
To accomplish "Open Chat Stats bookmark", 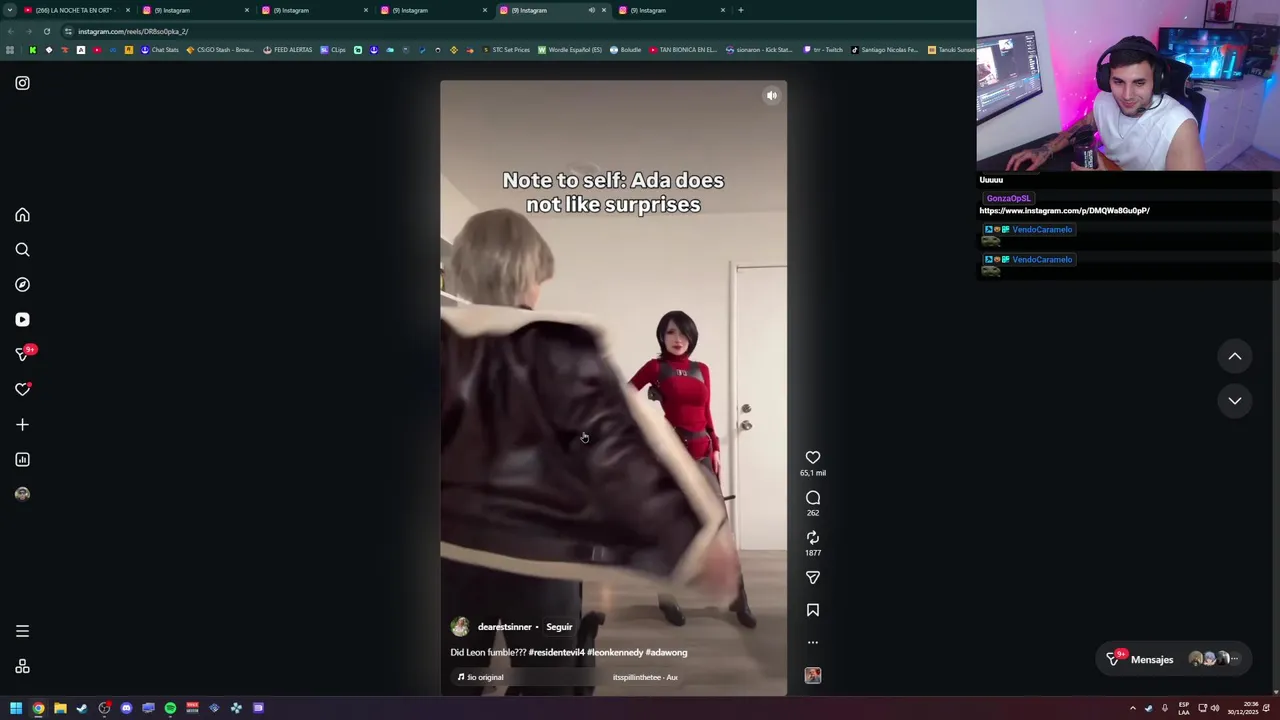I will click(159, 50).
